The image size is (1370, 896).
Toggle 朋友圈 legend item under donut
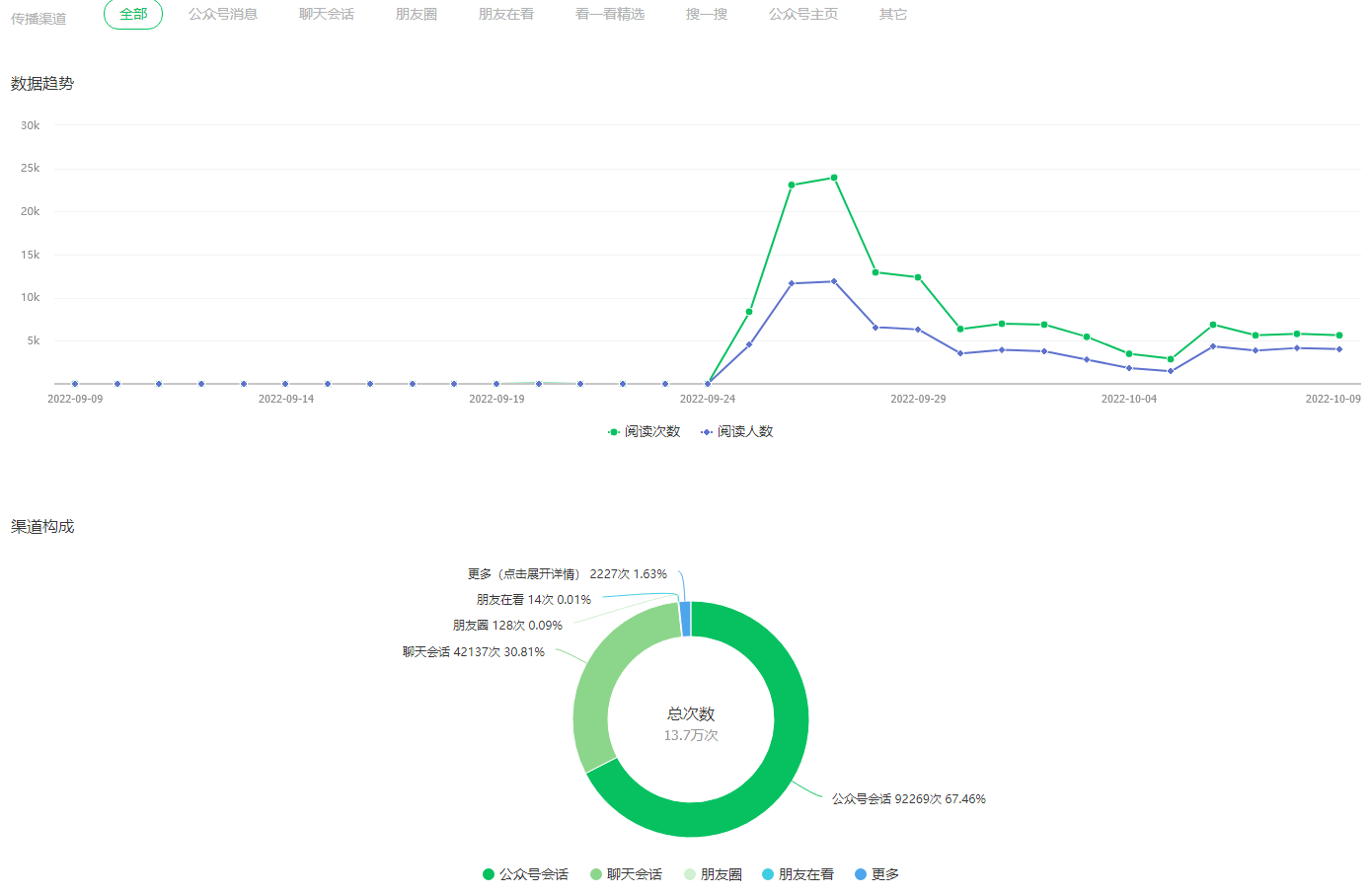click(x=713, y=874)
